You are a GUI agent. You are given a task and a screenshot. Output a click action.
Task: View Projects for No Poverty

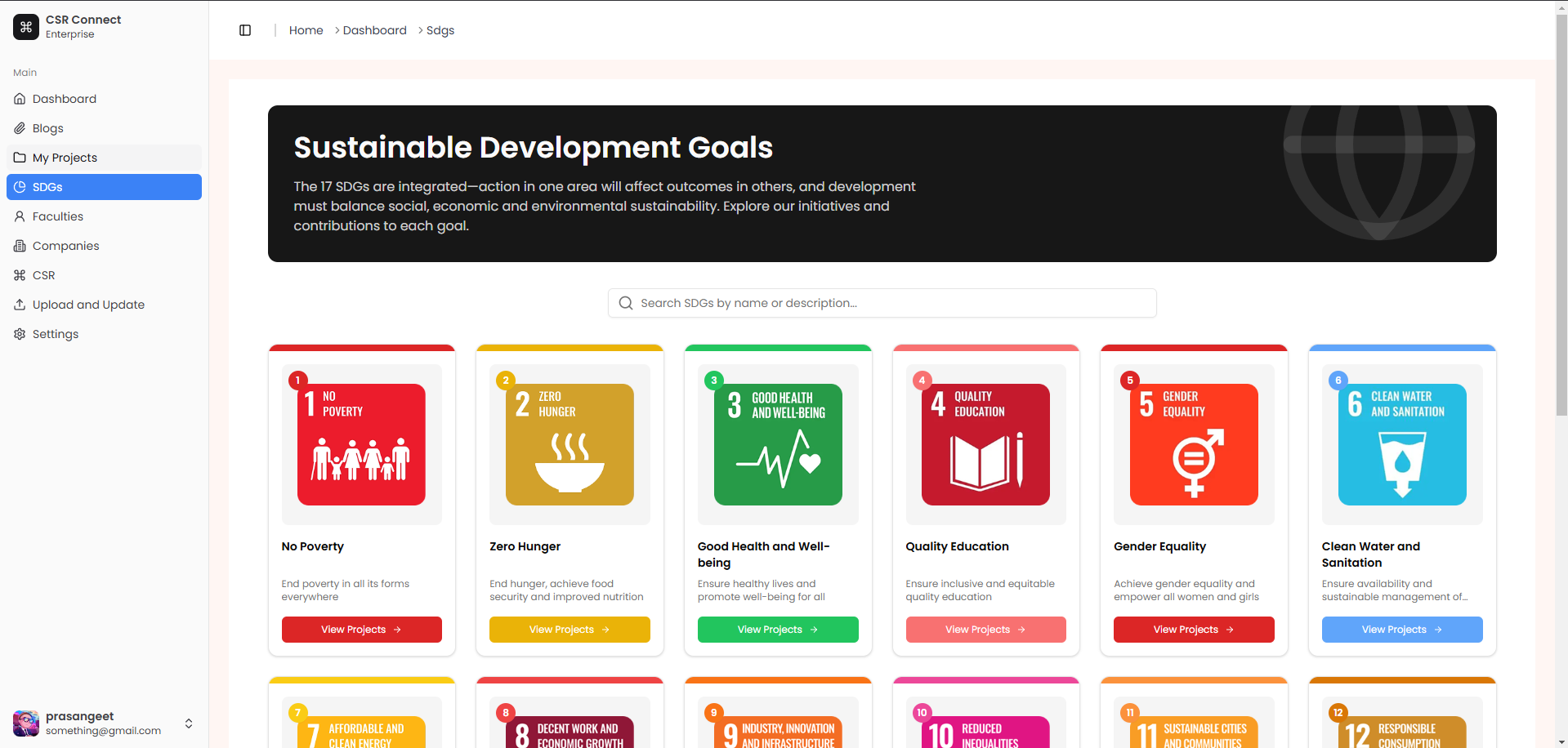[x=361, y=630]
